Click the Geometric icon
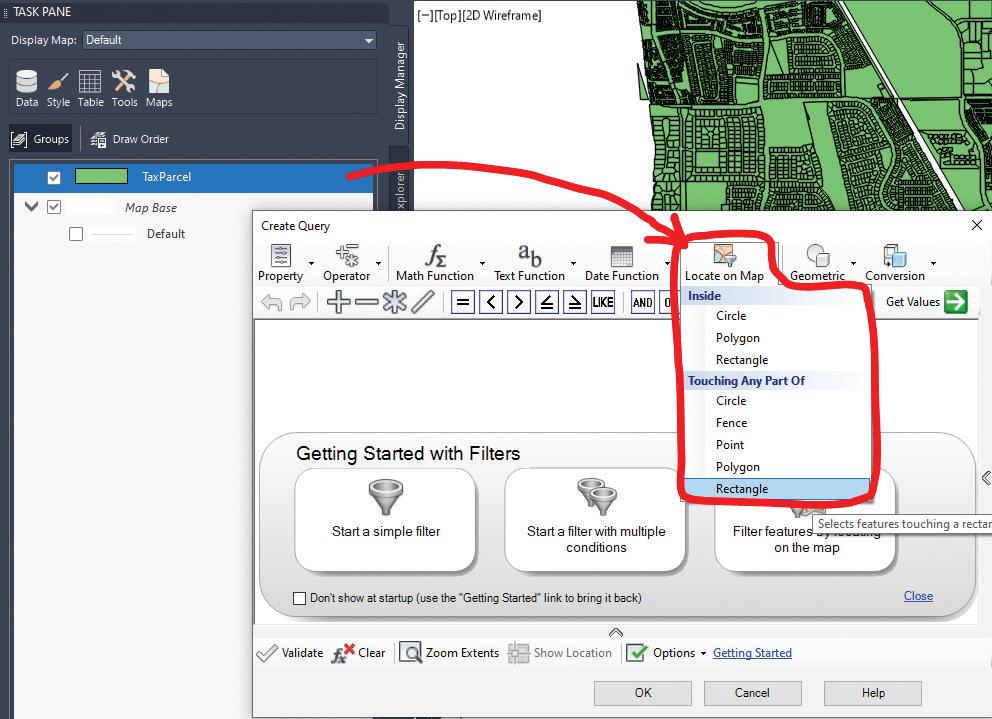 [x=817, y=256]
